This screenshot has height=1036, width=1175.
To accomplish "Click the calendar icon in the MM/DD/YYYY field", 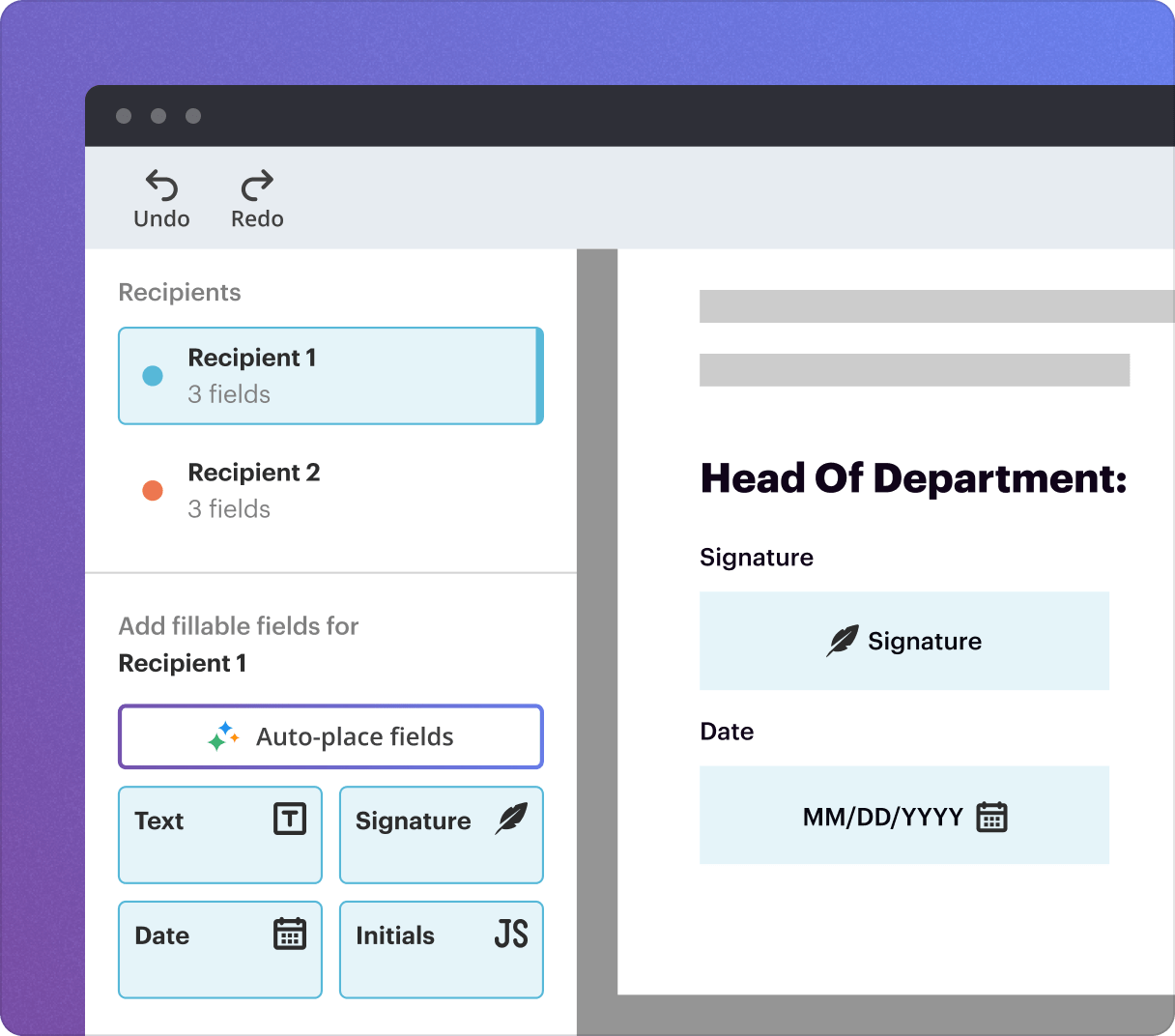I will point(993,816).
